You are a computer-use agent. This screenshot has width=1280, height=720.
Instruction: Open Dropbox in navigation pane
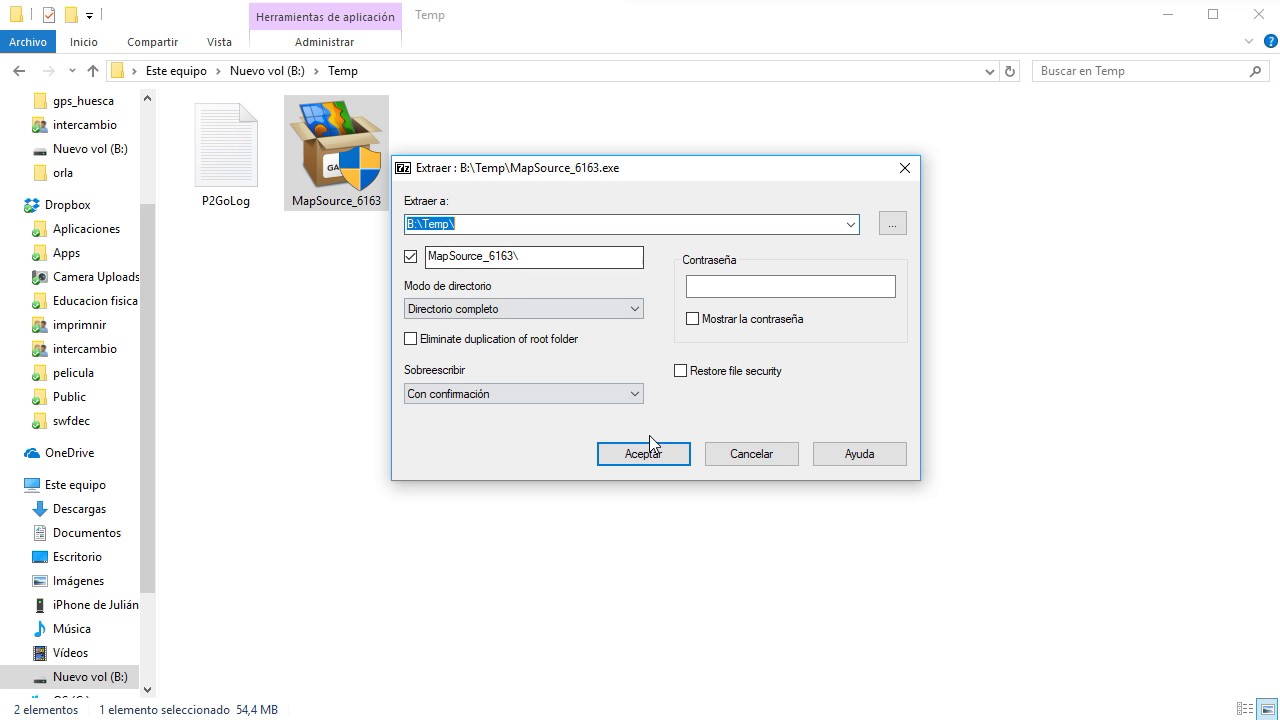[68, 205]
